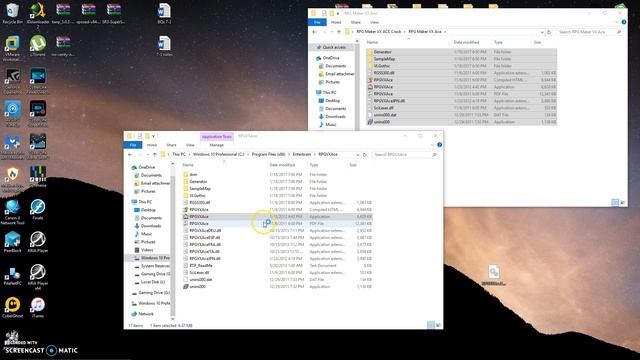640x360 pixels.
Task: Open the File tab in RPG Maker VX Ace window
Action: tap(317, 22)
